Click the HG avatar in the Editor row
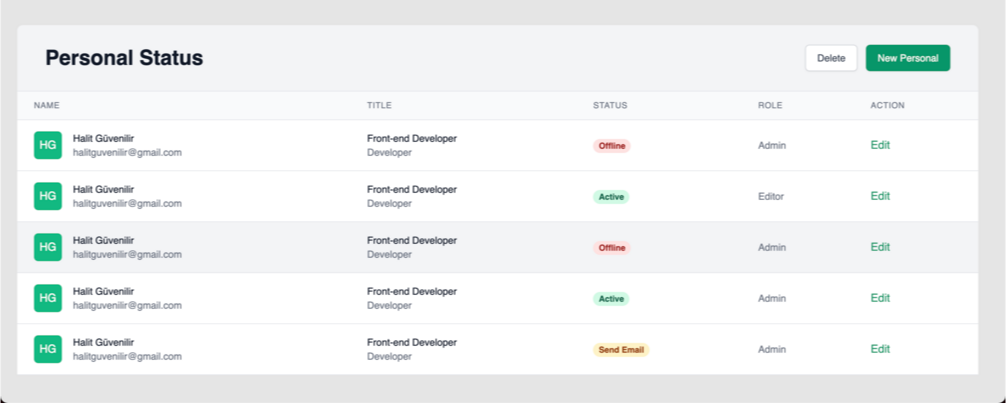The height and width of the screenshot is (403, 1006). pos(47,196)
